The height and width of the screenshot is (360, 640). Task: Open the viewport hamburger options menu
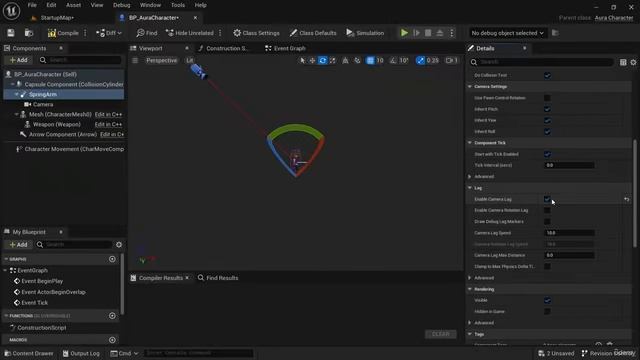point(135,60)
